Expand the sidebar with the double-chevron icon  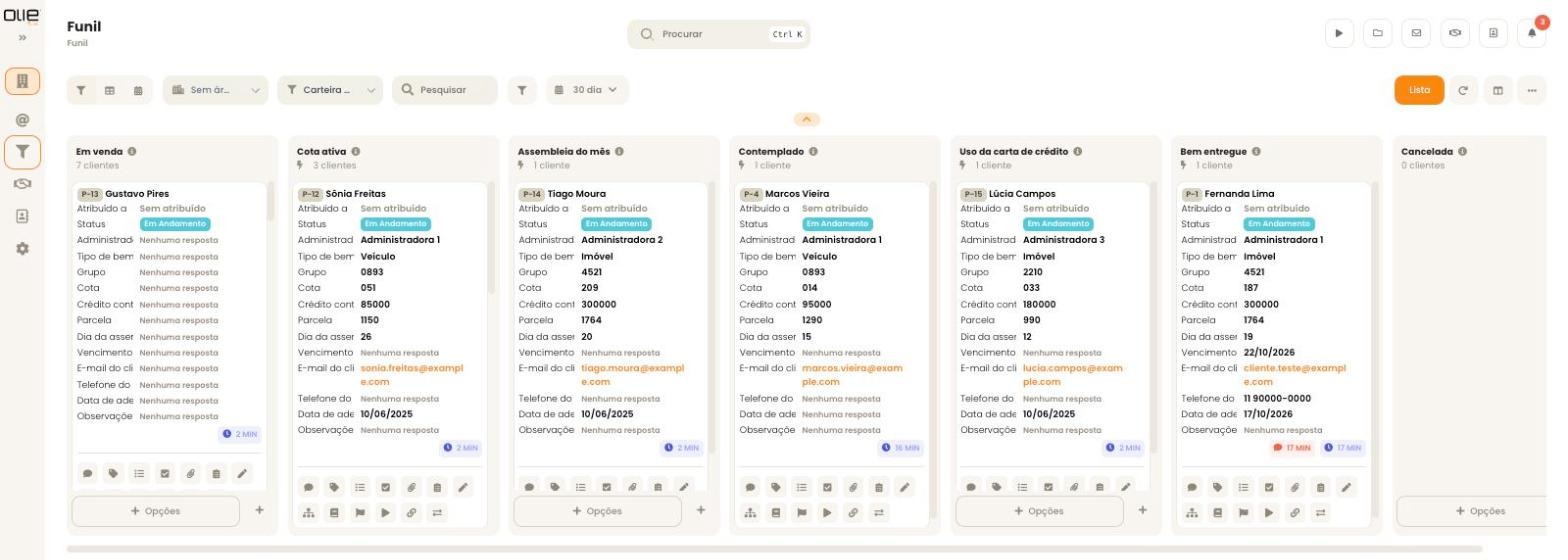(x=22, y=38)
